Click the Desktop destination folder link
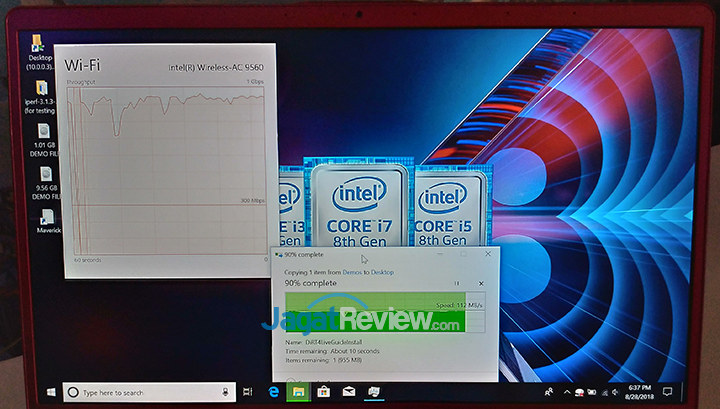This screenshot has height=409, width=720. point(379,272)
